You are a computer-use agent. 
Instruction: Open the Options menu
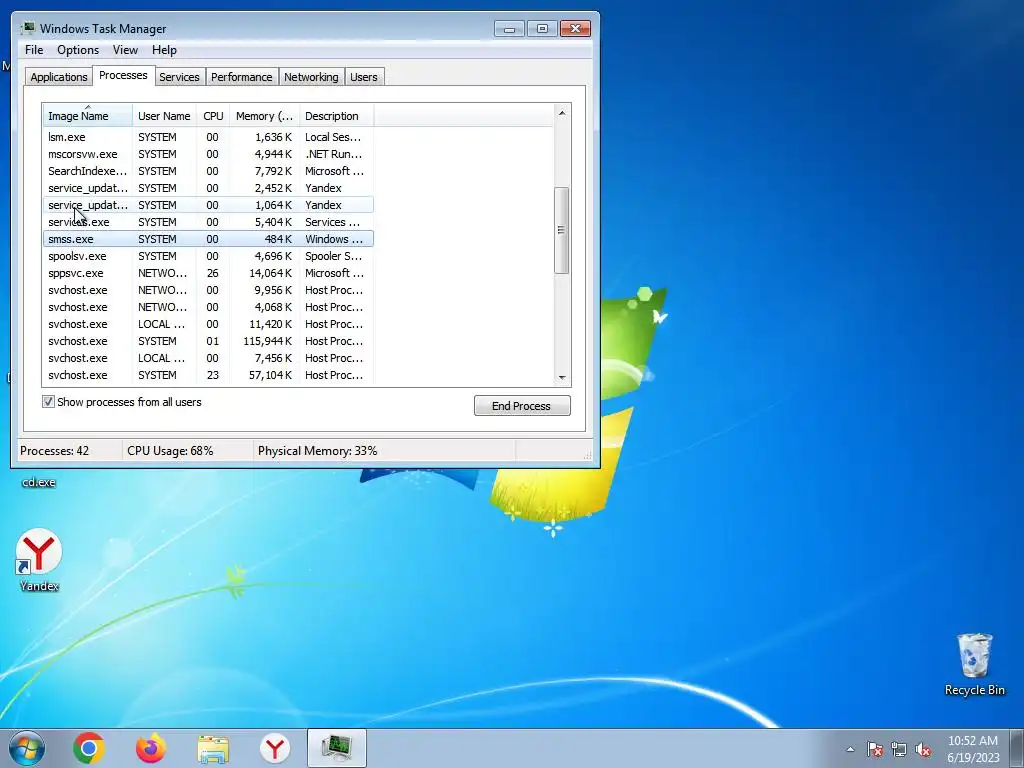tap(78, 50)
